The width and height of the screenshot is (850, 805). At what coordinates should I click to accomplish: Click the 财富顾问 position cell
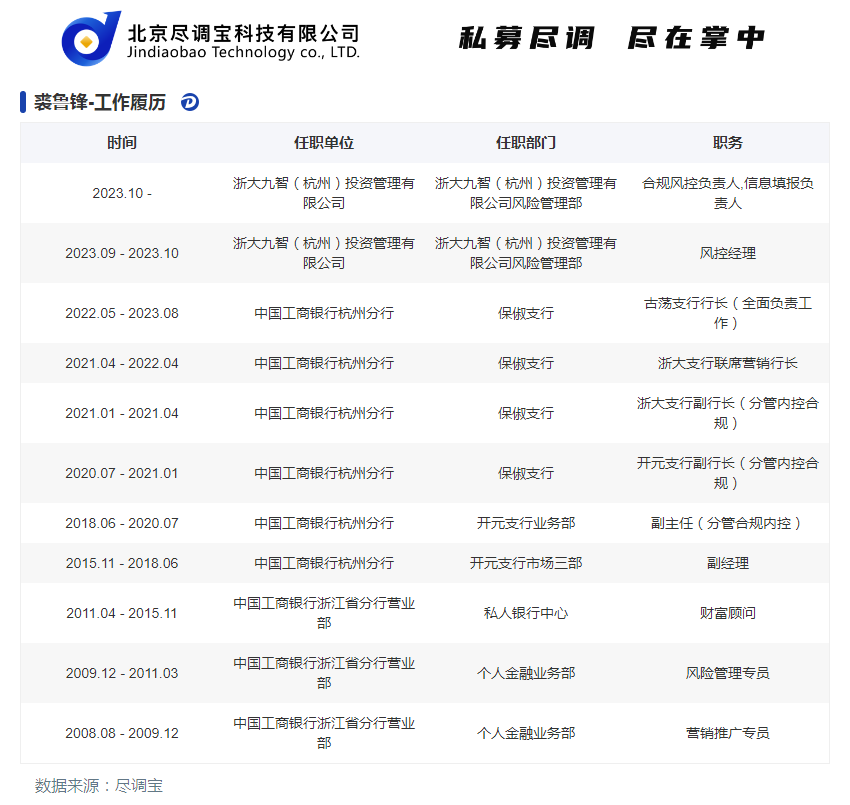[x=727, y=613]
